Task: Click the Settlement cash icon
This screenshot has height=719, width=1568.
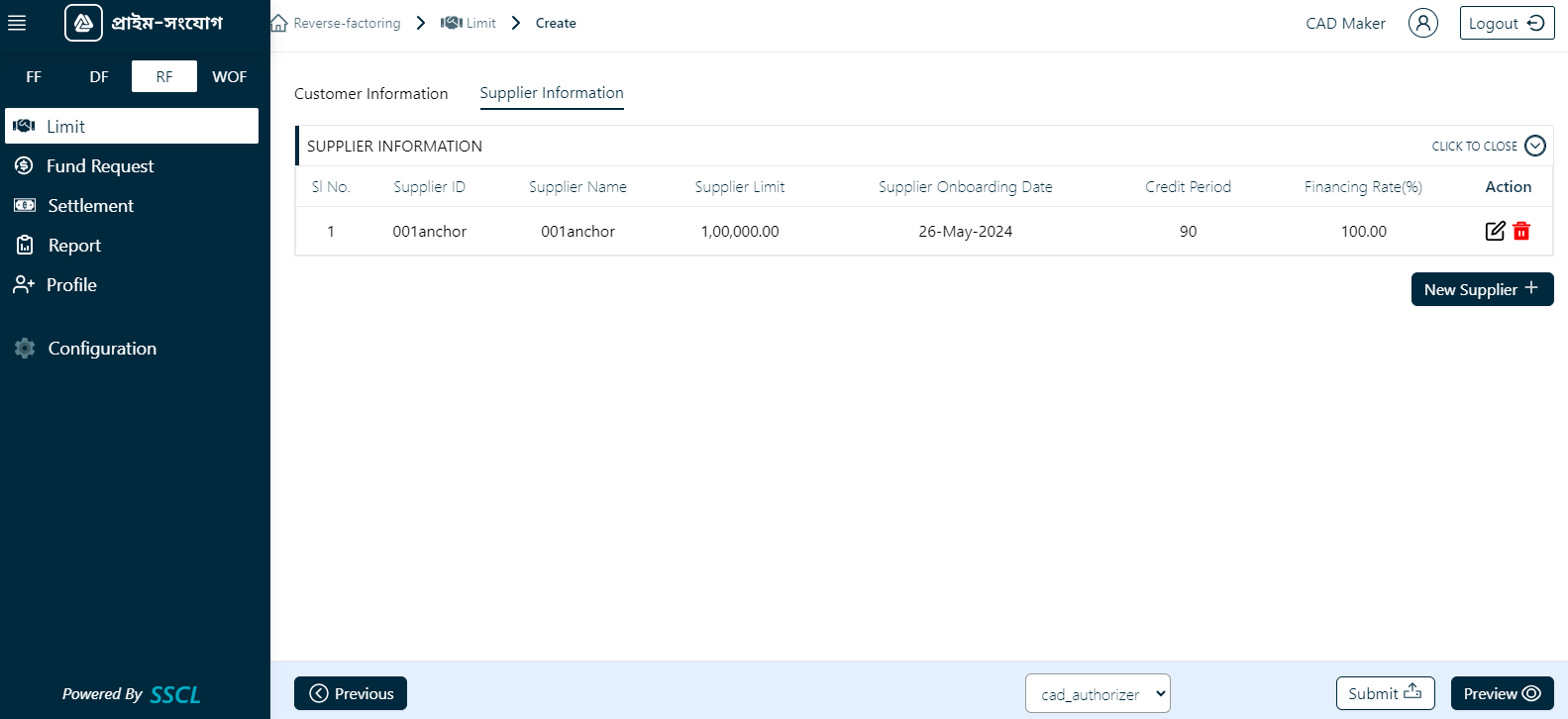Action: 25,205
